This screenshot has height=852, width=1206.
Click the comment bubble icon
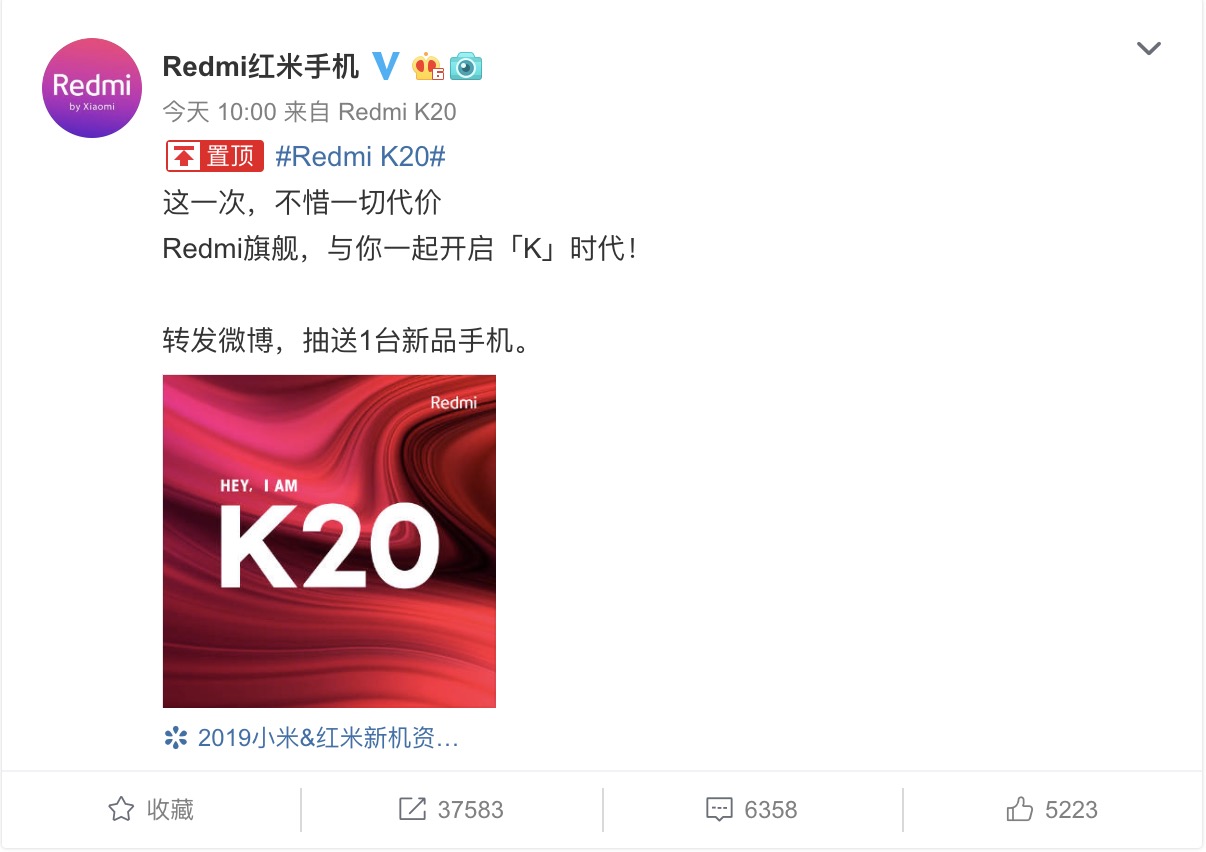pos(719,809)
